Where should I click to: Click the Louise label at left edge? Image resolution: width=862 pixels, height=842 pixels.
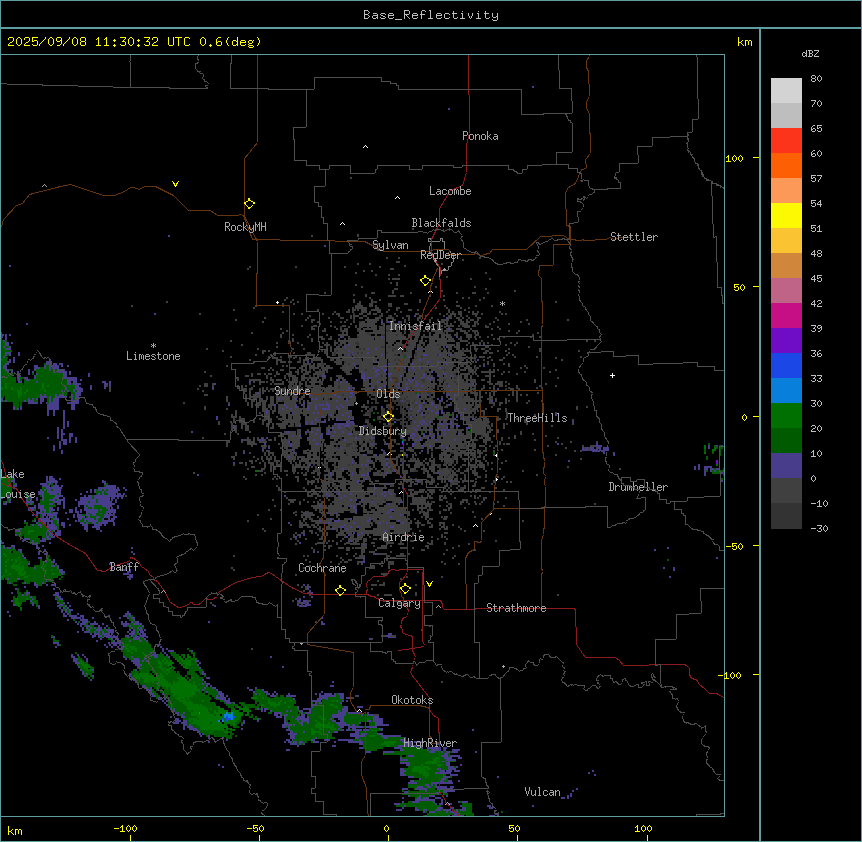18,494
